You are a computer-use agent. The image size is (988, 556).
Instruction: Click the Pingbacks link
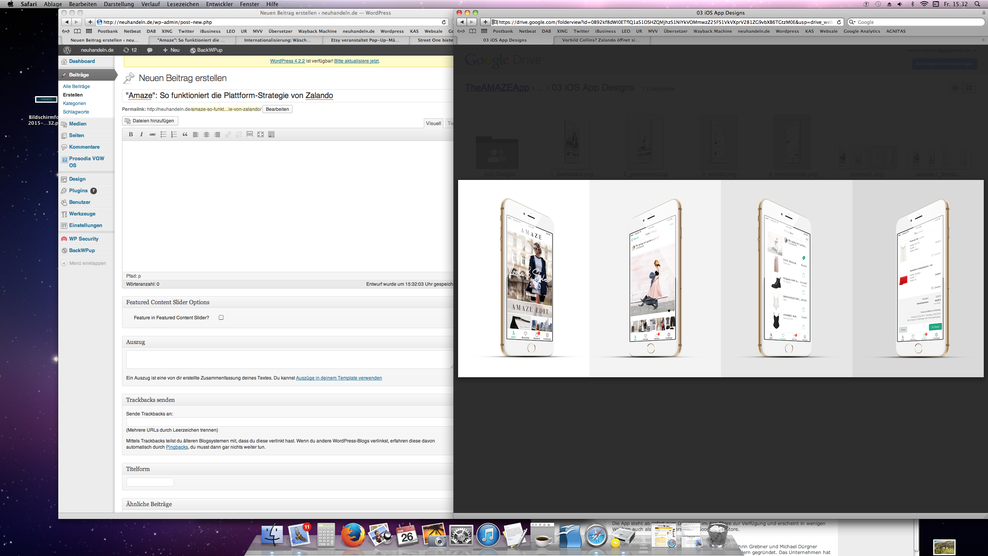click(177, 447)
